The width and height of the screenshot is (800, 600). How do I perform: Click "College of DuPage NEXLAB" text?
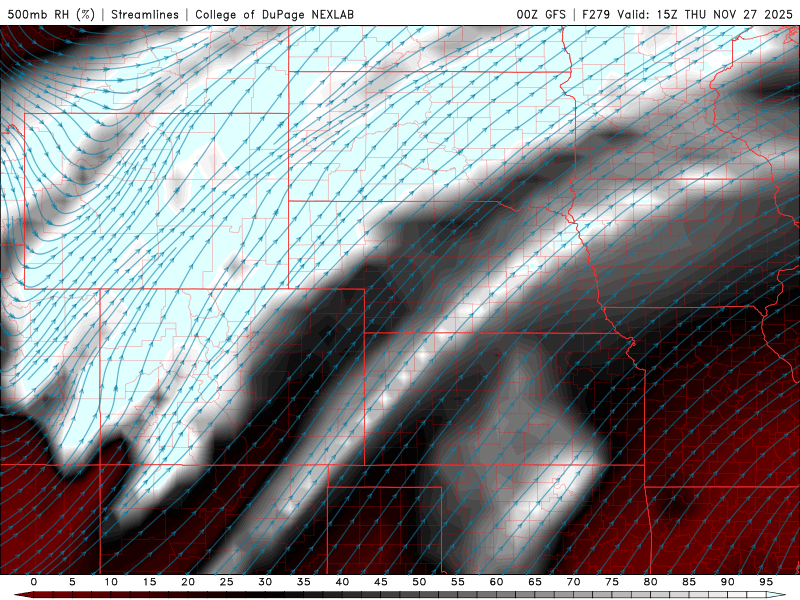(x=274, y=14)
